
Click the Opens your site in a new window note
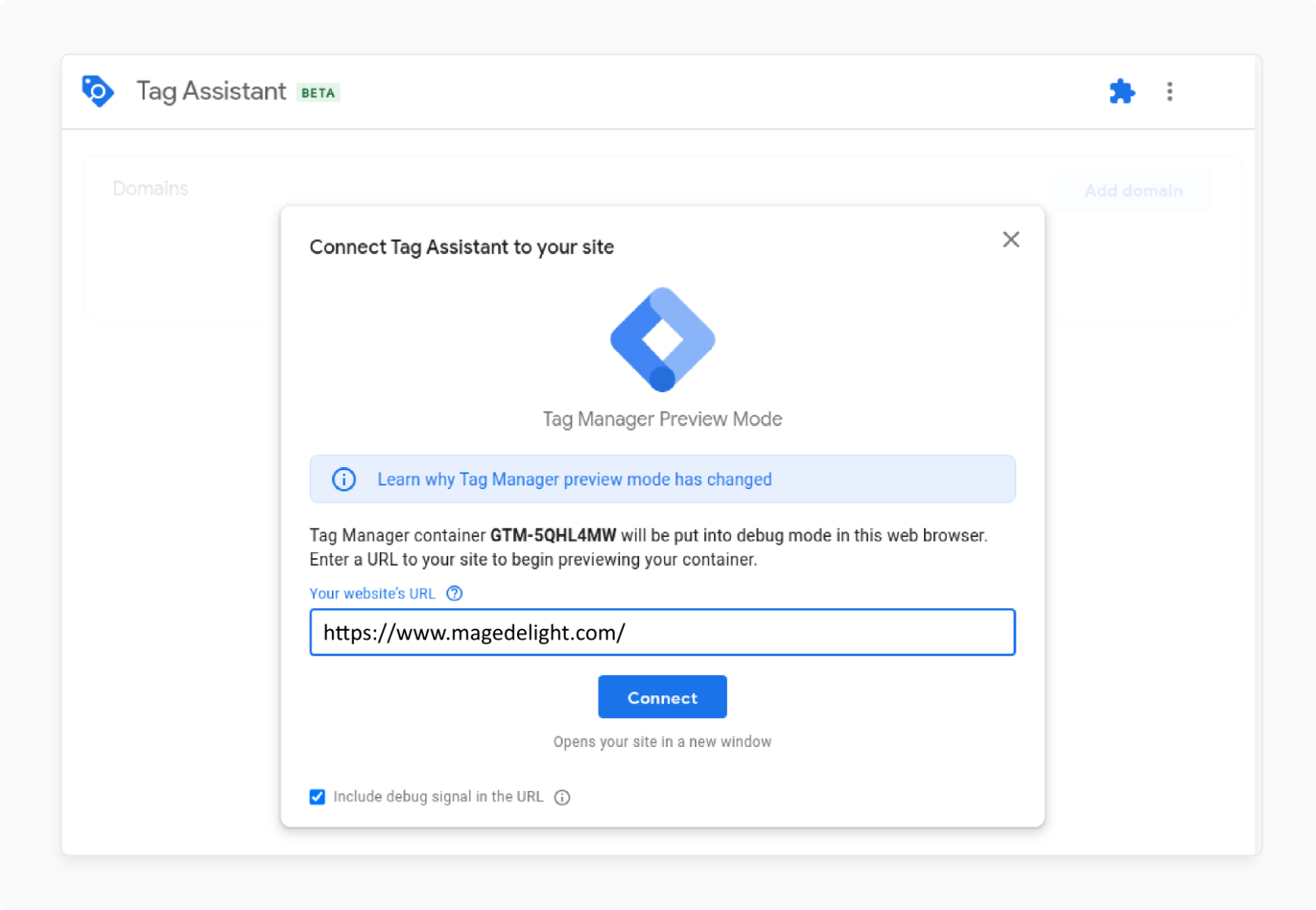[x=663, y=742]
